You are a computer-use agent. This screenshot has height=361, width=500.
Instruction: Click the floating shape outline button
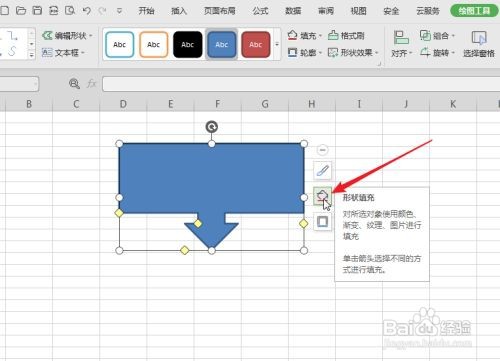[322, 221]
